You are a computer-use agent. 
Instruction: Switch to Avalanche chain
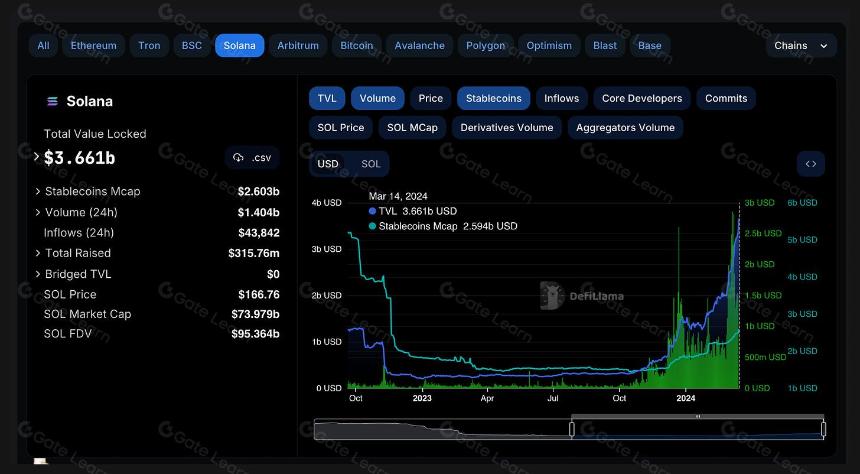(420, 46)
